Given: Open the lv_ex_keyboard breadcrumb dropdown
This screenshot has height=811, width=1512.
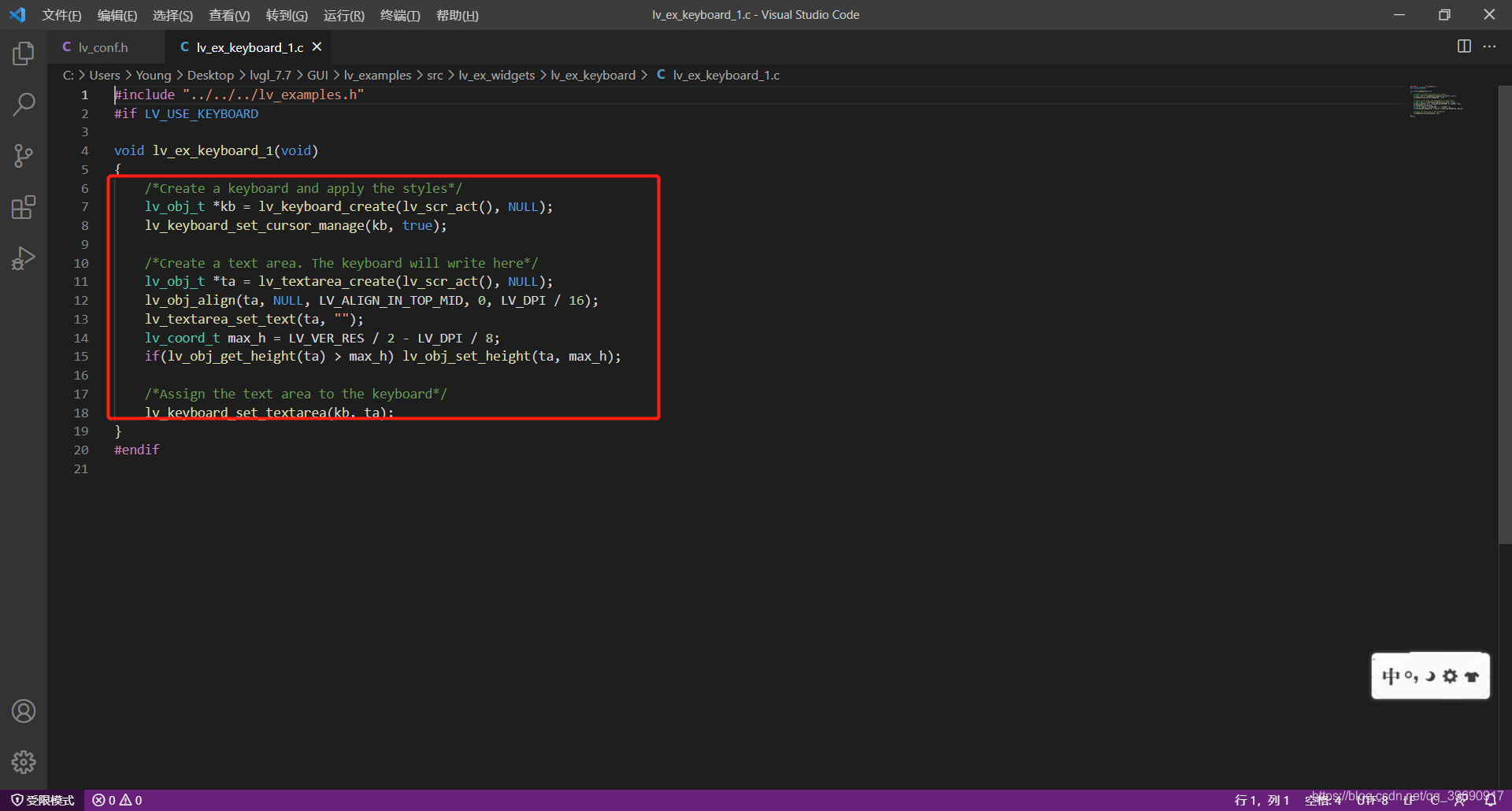Looking at the screenshot, I should tap(593, 75).
